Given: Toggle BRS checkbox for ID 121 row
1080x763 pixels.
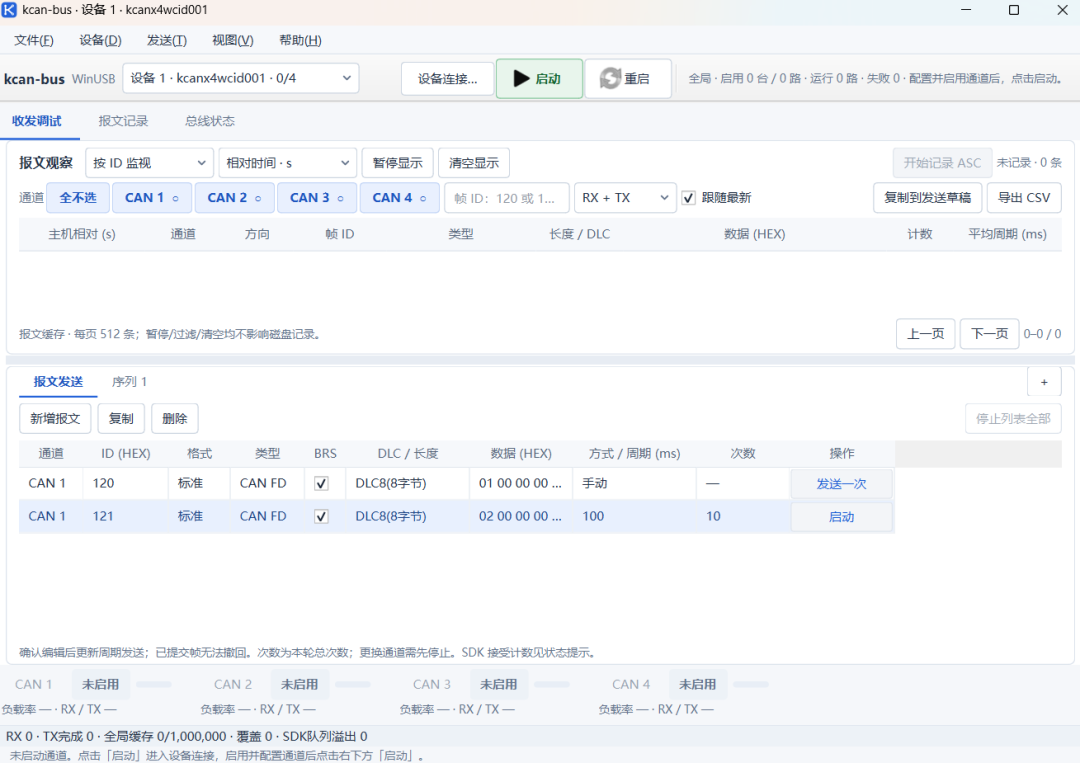Looking at the screenshot, I should coord(321,516).
